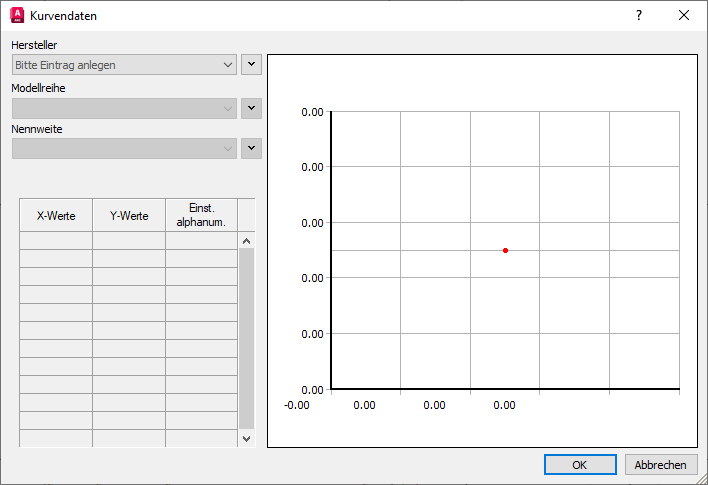Click the arrow button beside Modellreihe
The image size is (708, 485).
[x=252, y=108]
